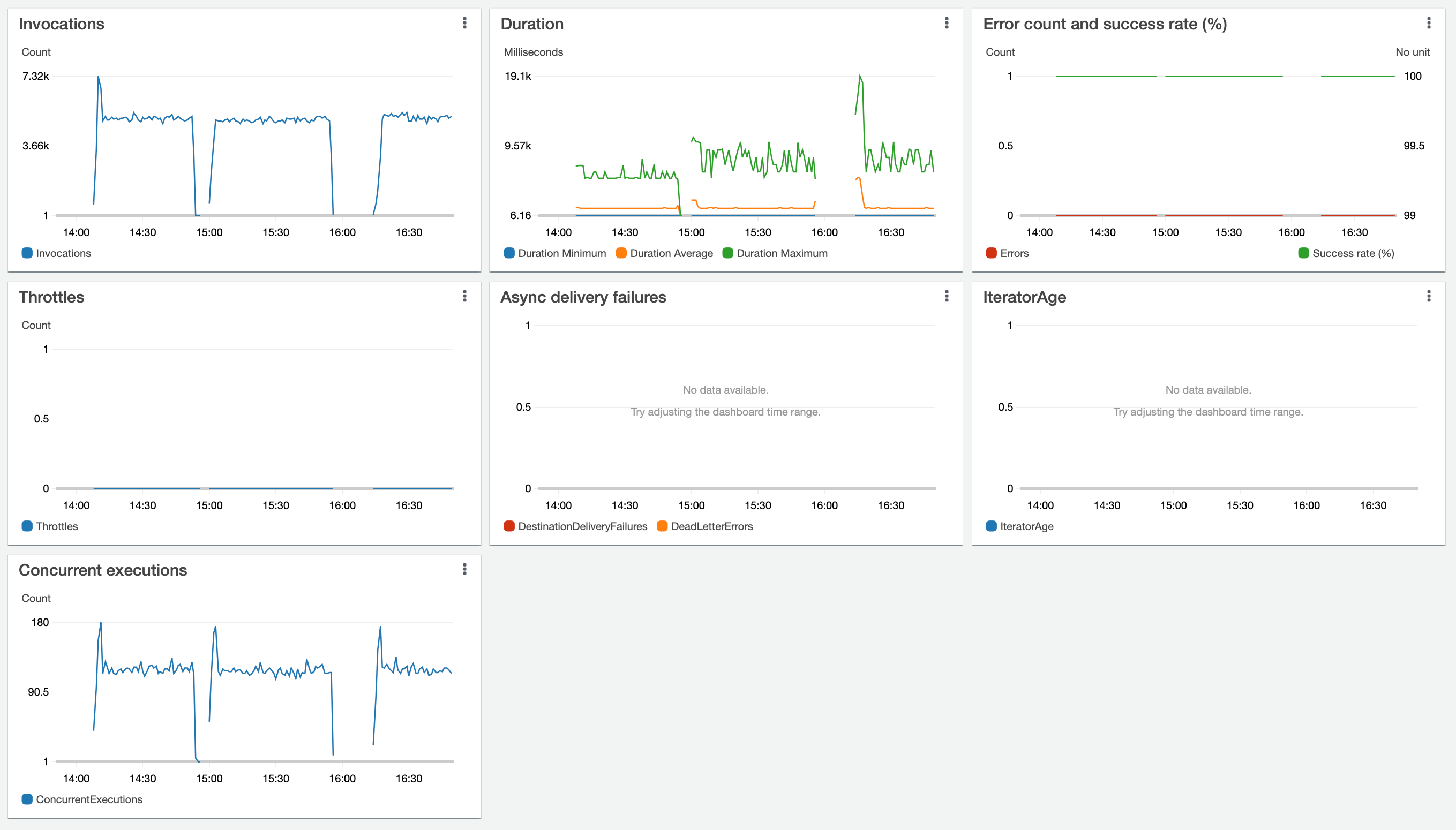Screen dimensions: 1456x830
Task: Click the IteratorAge legend label
Action: click(1026, 526)
